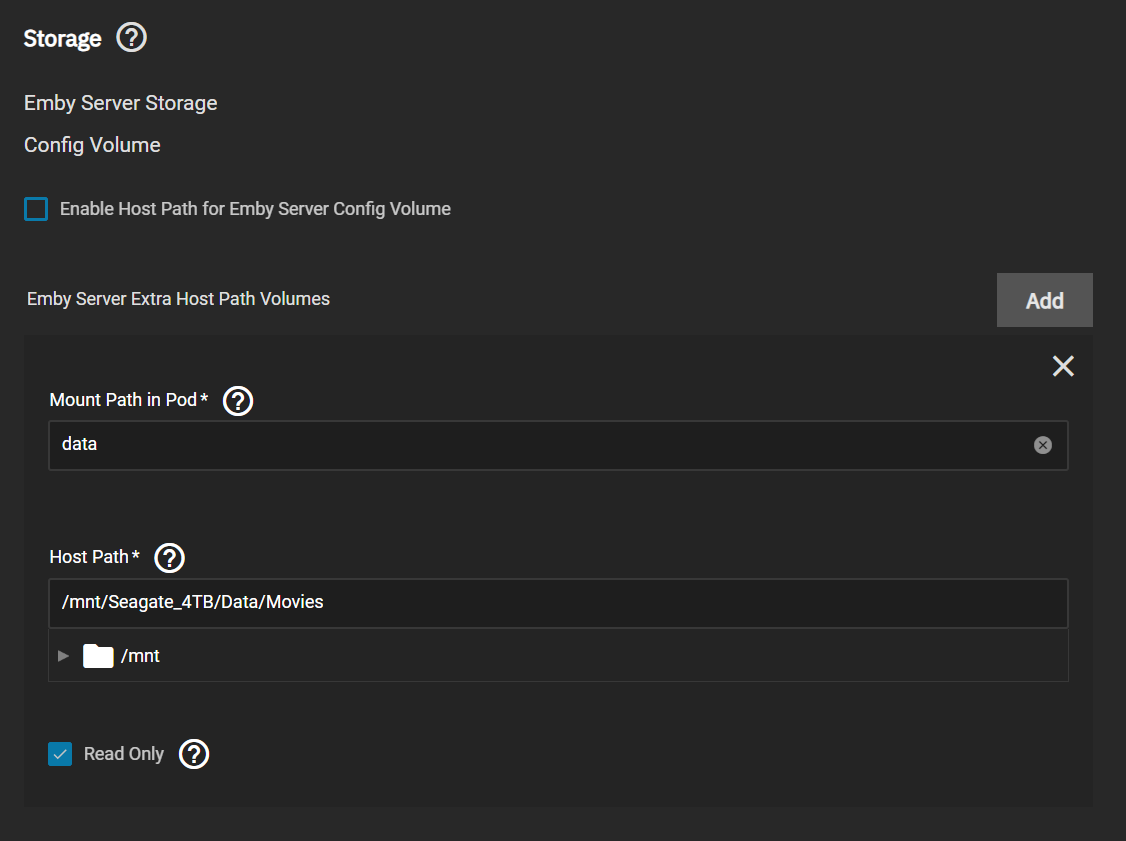This screenshot has width=1126, height=841.
Task: Add another extra host path volume
Action: [1044, 301]
